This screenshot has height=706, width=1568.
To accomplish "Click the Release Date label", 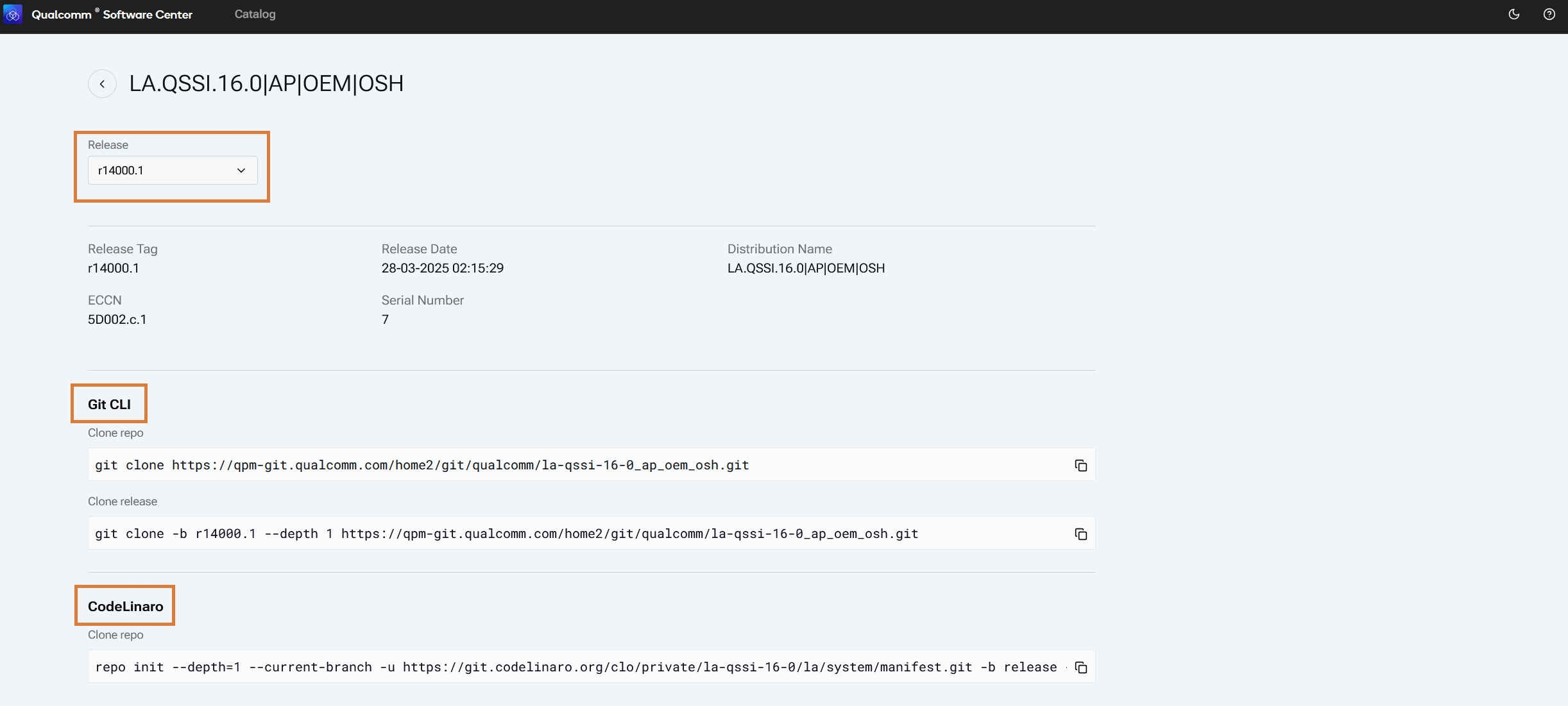I will click(x=420, y=249).
